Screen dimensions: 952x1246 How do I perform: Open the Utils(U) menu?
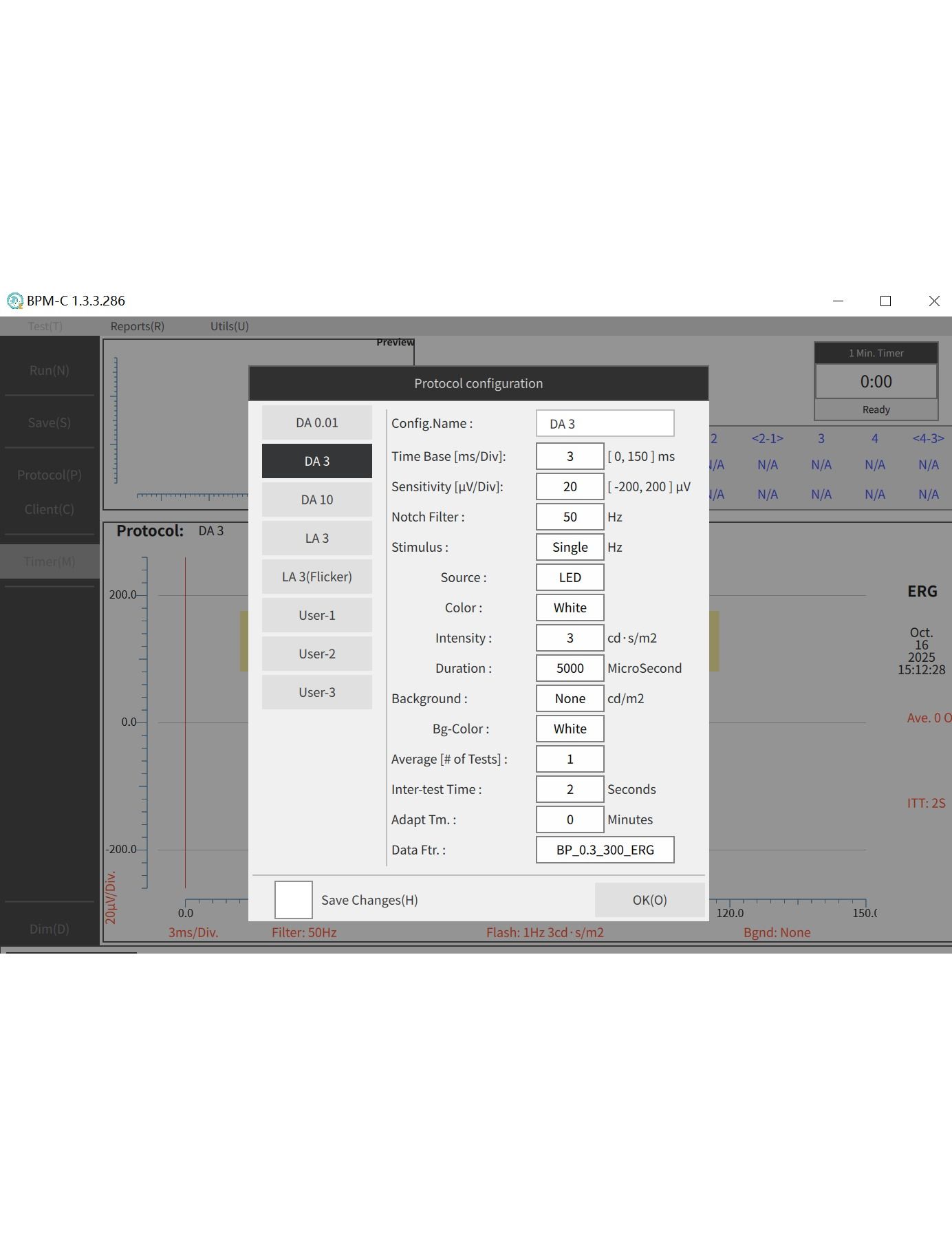pyautogui.click(x=229, y=326)
